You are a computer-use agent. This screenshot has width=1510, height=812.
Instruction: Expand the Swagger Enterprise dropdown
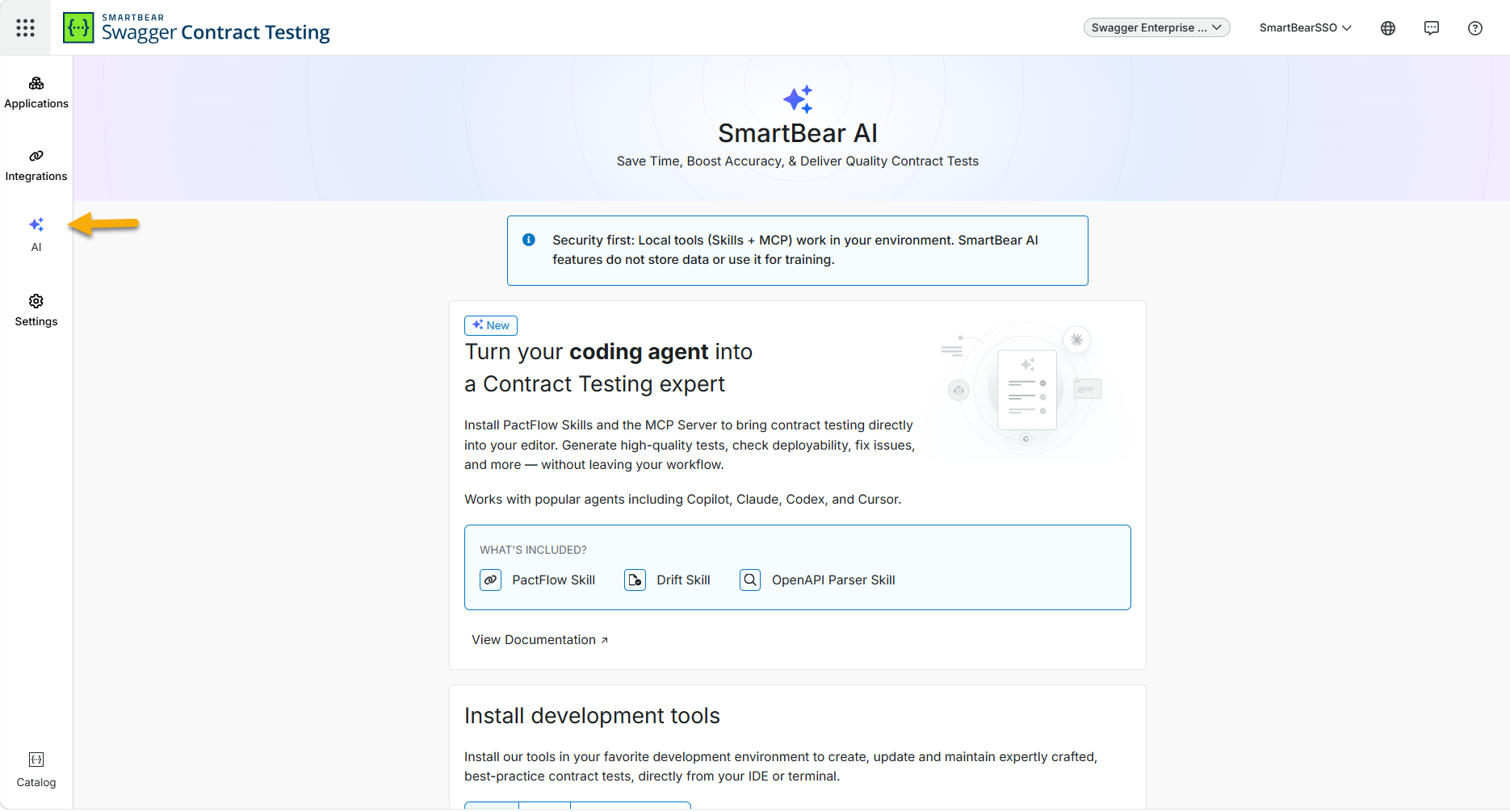1156,27
